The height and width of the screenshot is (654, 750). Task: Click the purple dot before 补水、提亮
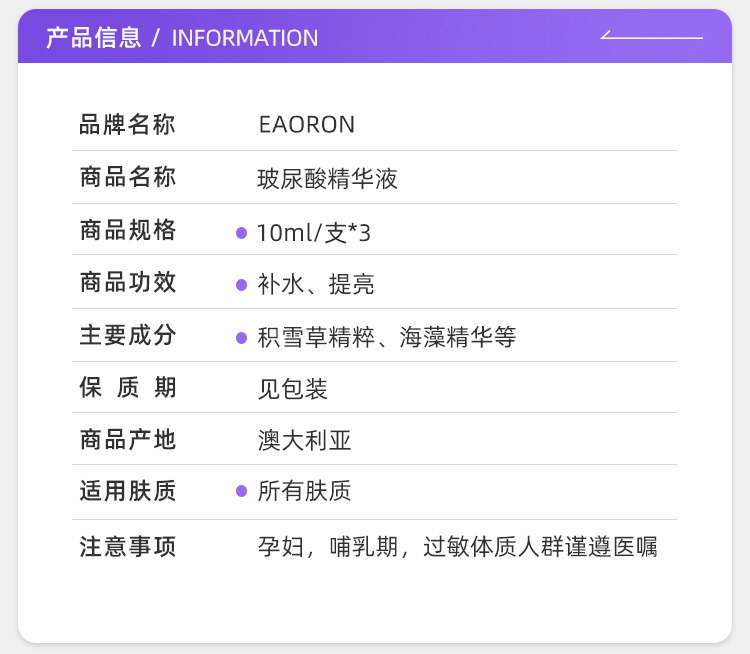pos(241,285)
